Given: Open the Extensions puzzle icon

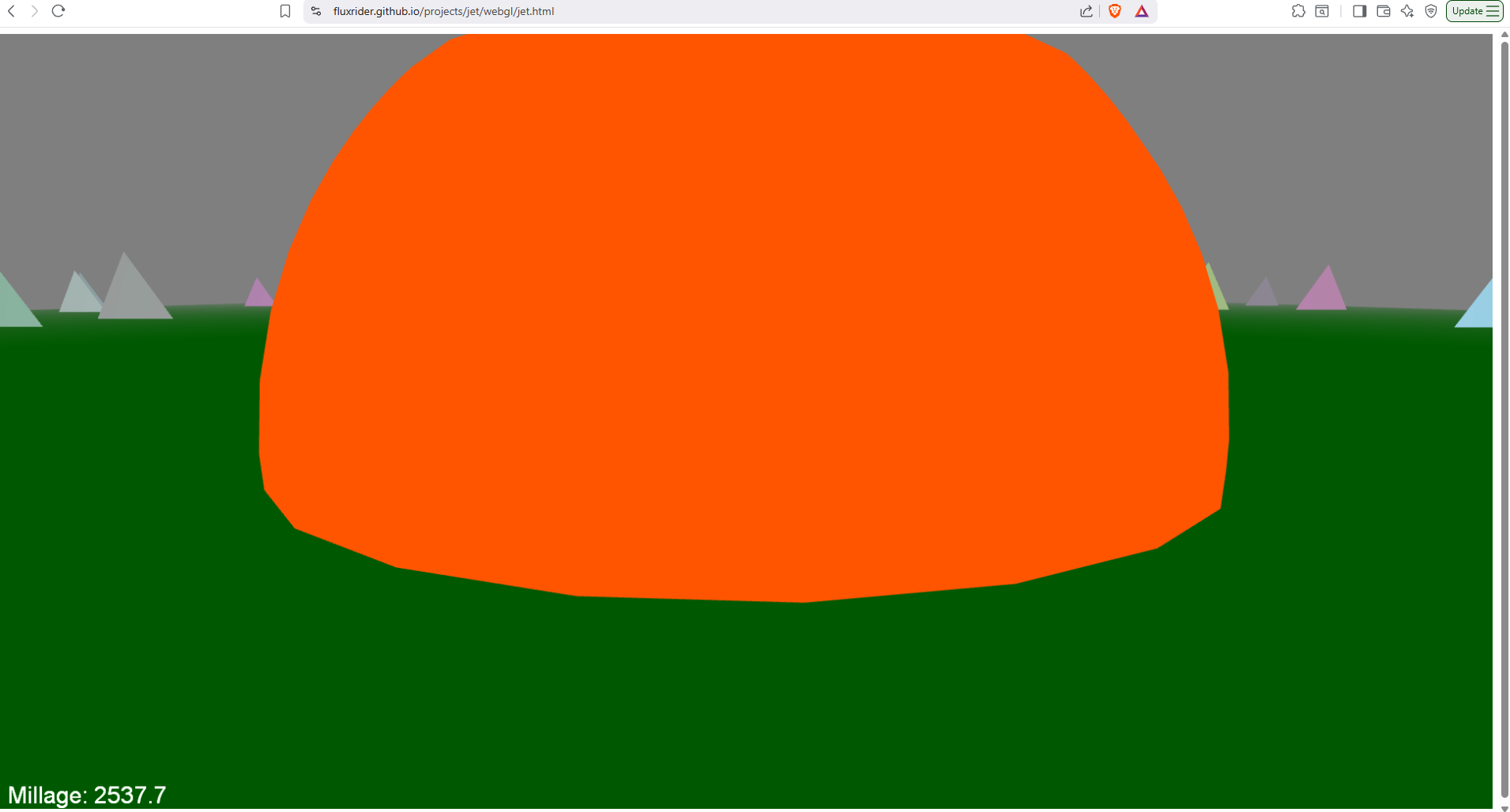Looking at the screenshot, I should [x=1298, y=11].
